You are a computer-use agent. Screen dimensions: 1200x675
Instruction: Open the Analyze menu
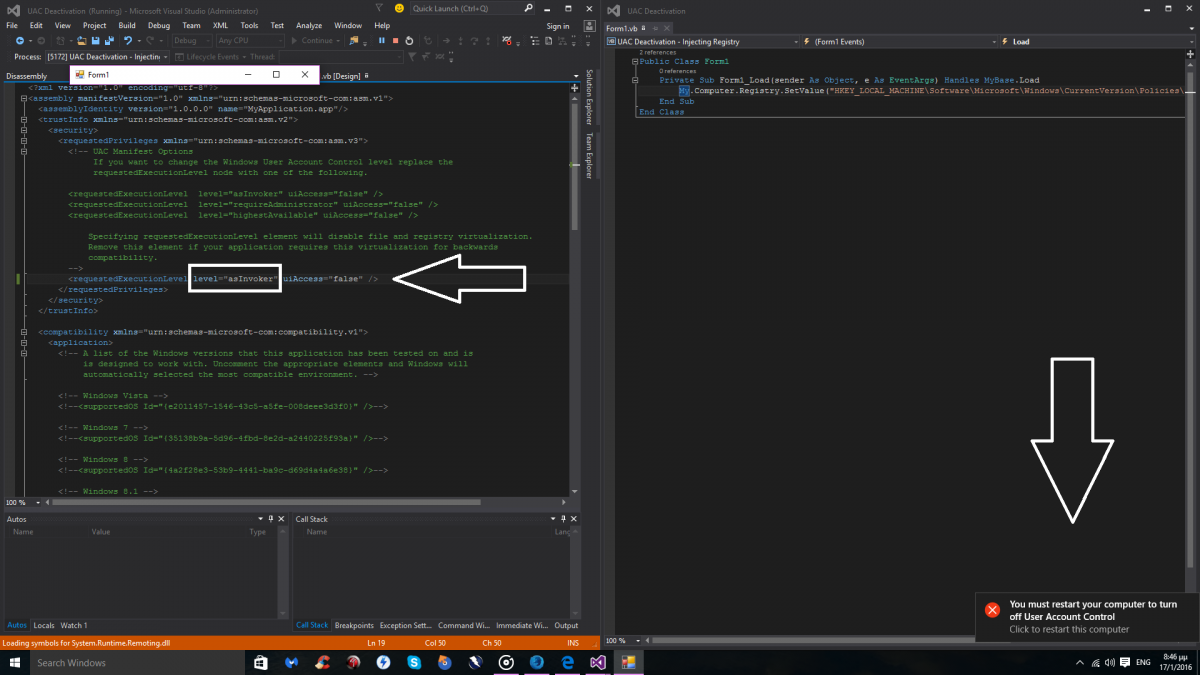pos(309,25)
